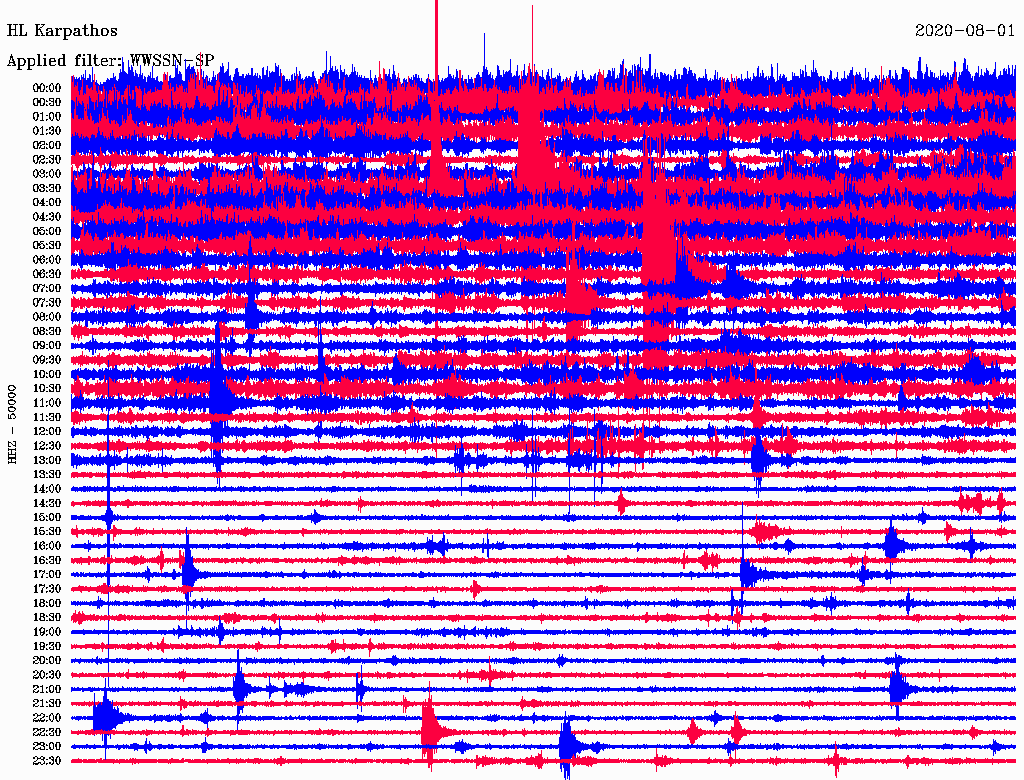This screenshot has width=1024, height=780.
Task: Click the 01:30 time label
Action: pos(47,131)
